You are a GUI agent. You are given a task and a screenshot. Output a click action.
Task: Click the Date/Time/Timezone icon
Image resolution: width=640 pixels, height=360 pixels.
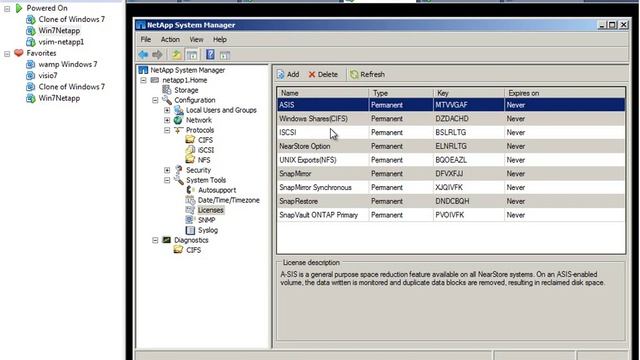coord(190,200)
